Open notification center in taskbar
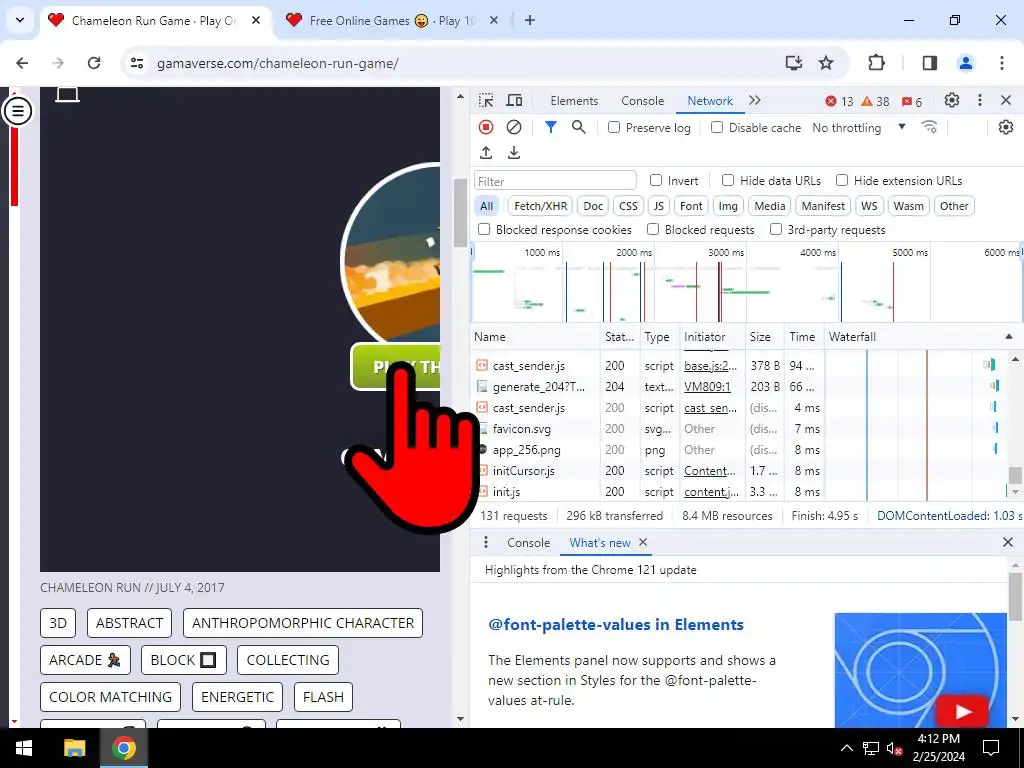 click(x=991, y=748)
